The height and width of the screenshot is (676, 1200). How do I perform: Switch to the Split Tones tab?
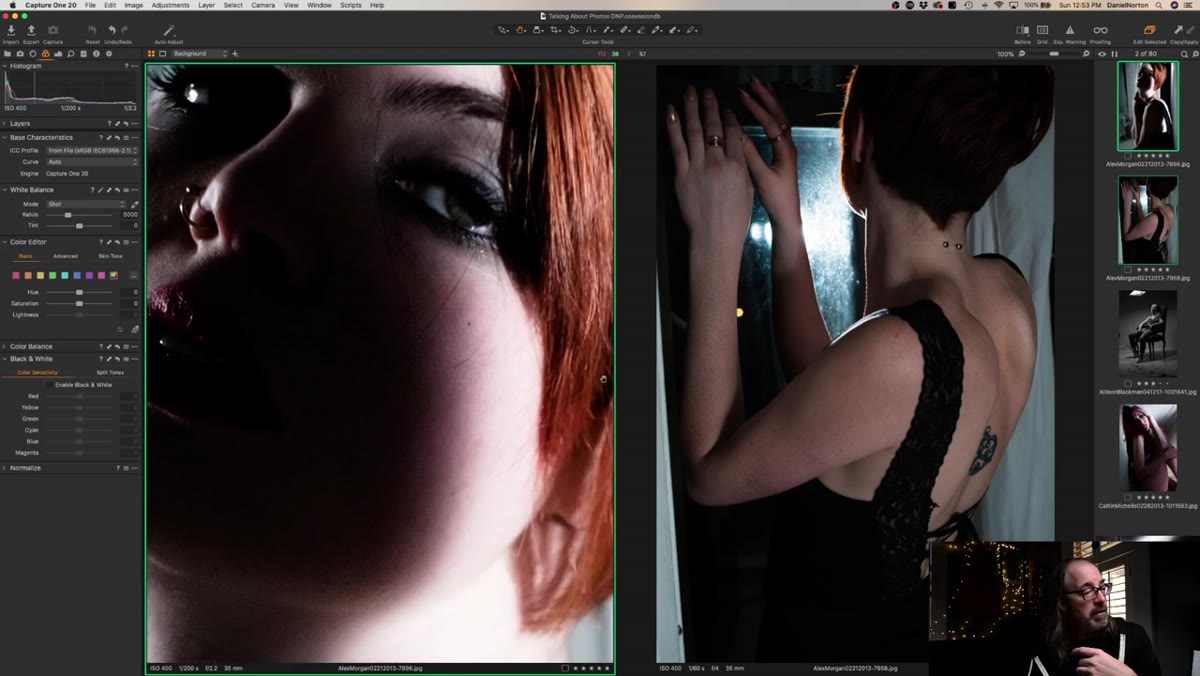click(110, 372)
